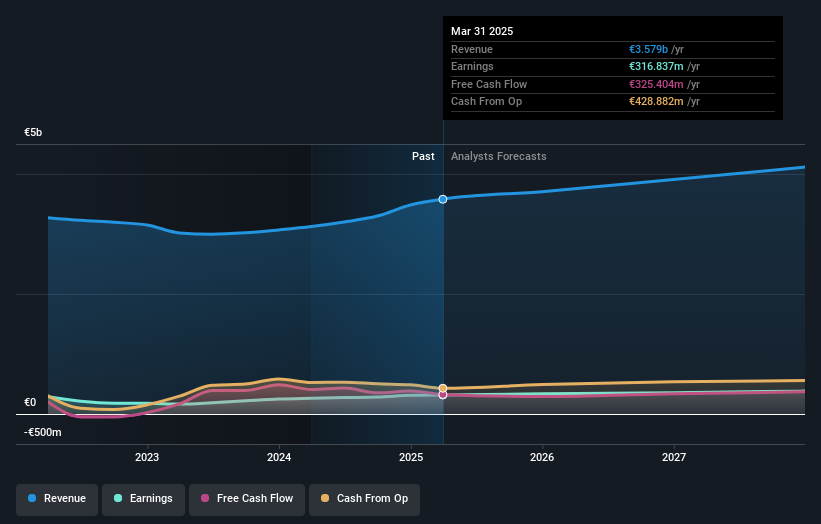Click the €0 y-axis label
The width and height of the screenshot is (821, 524).
point(30,403)
